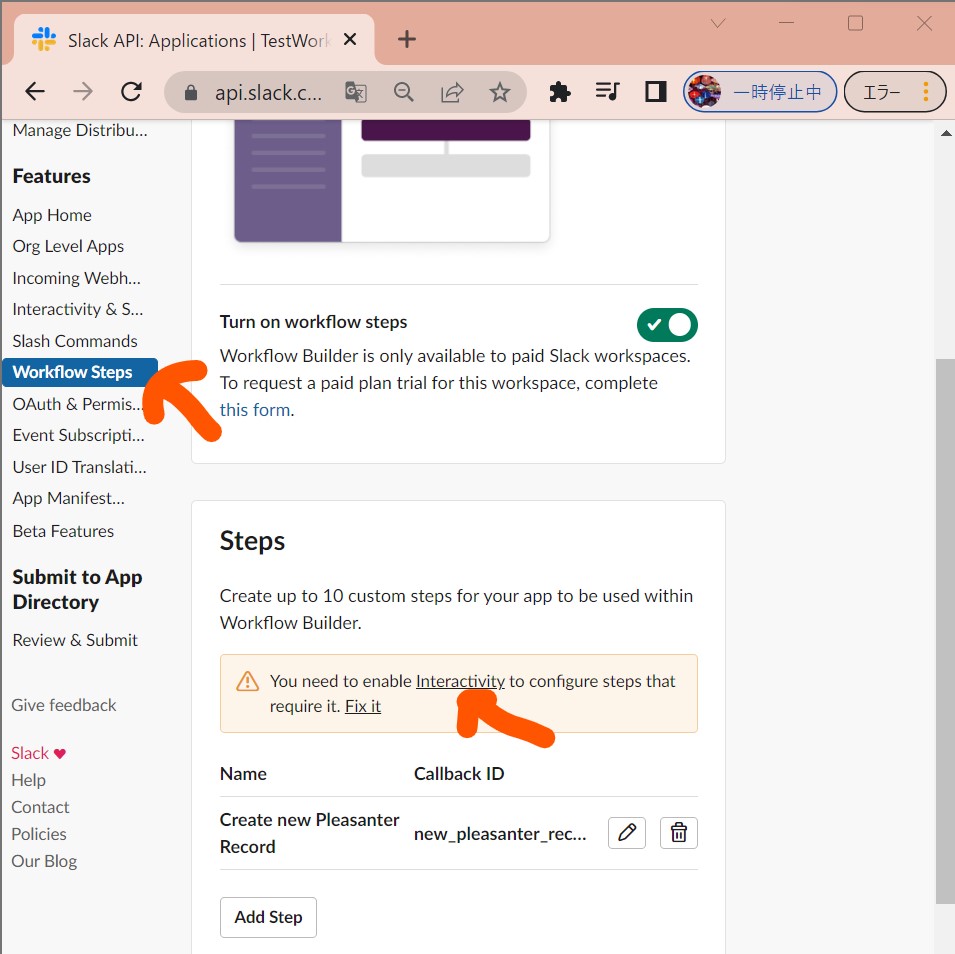Go to Slash Commands
The width and height of the screenshot is (955, 954).
point(75,341)
